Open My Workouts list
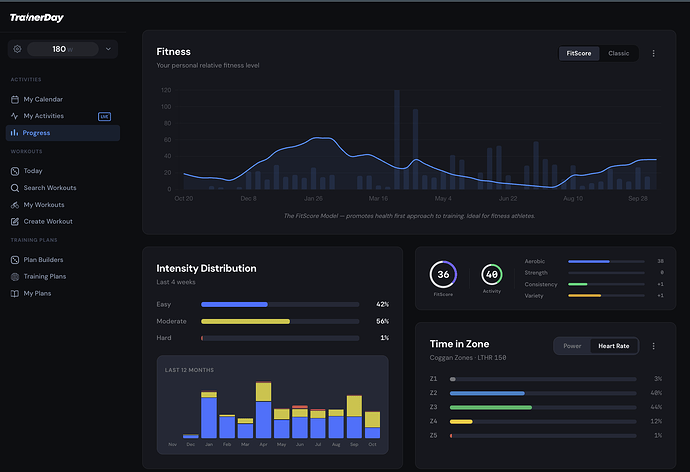The height and width of the screenshot is (472, 690). pos(44,205)
